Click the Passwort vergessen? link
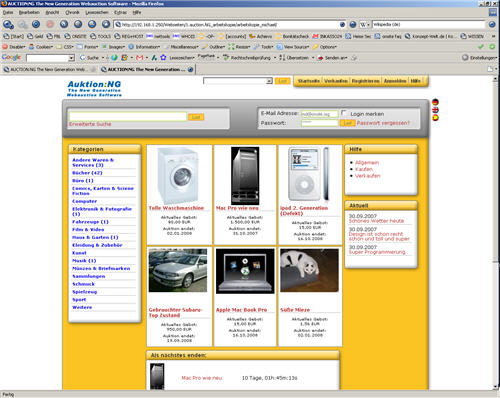This screenshot has height=398, width=500. tap(383, 123)
